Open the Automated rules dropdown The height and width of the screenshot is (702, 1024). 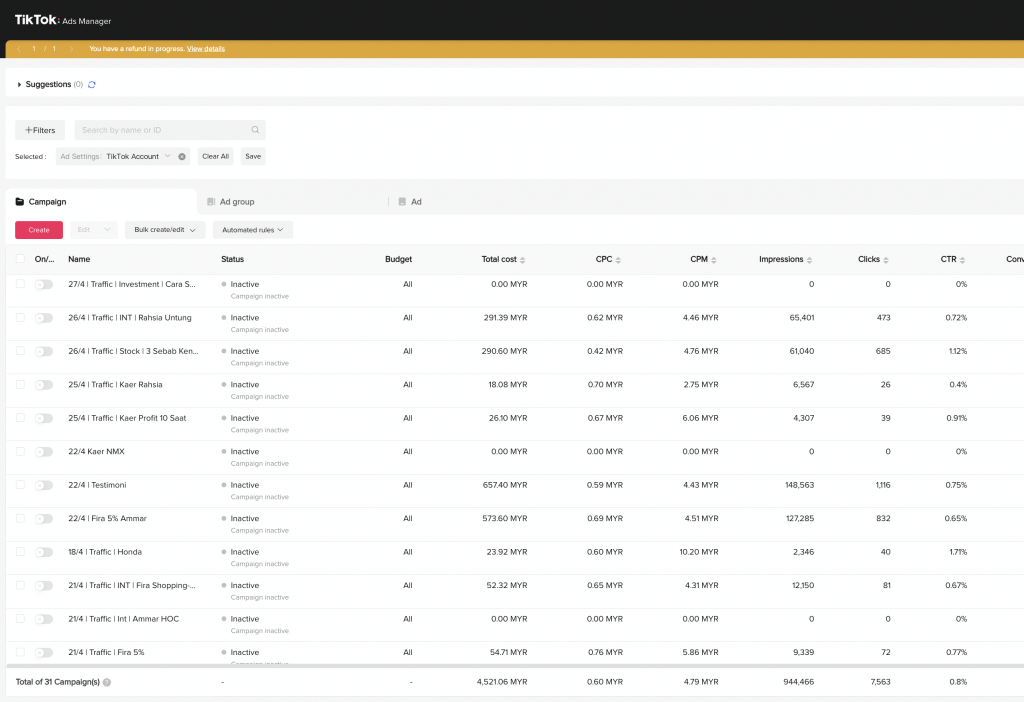(x=252, y=230)
